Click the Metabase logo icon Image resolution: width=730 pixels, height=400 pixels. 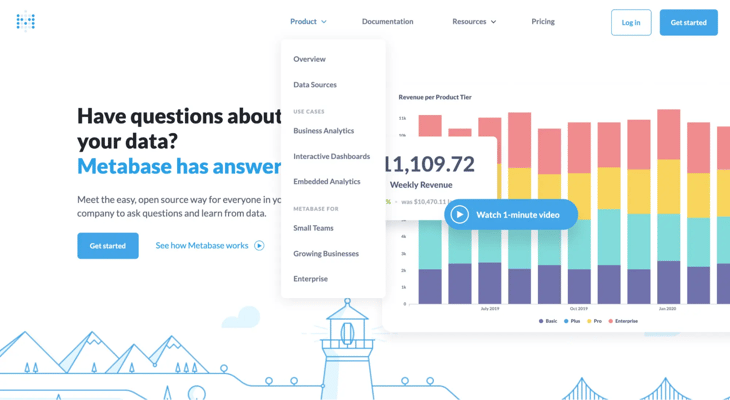(26, 21)
